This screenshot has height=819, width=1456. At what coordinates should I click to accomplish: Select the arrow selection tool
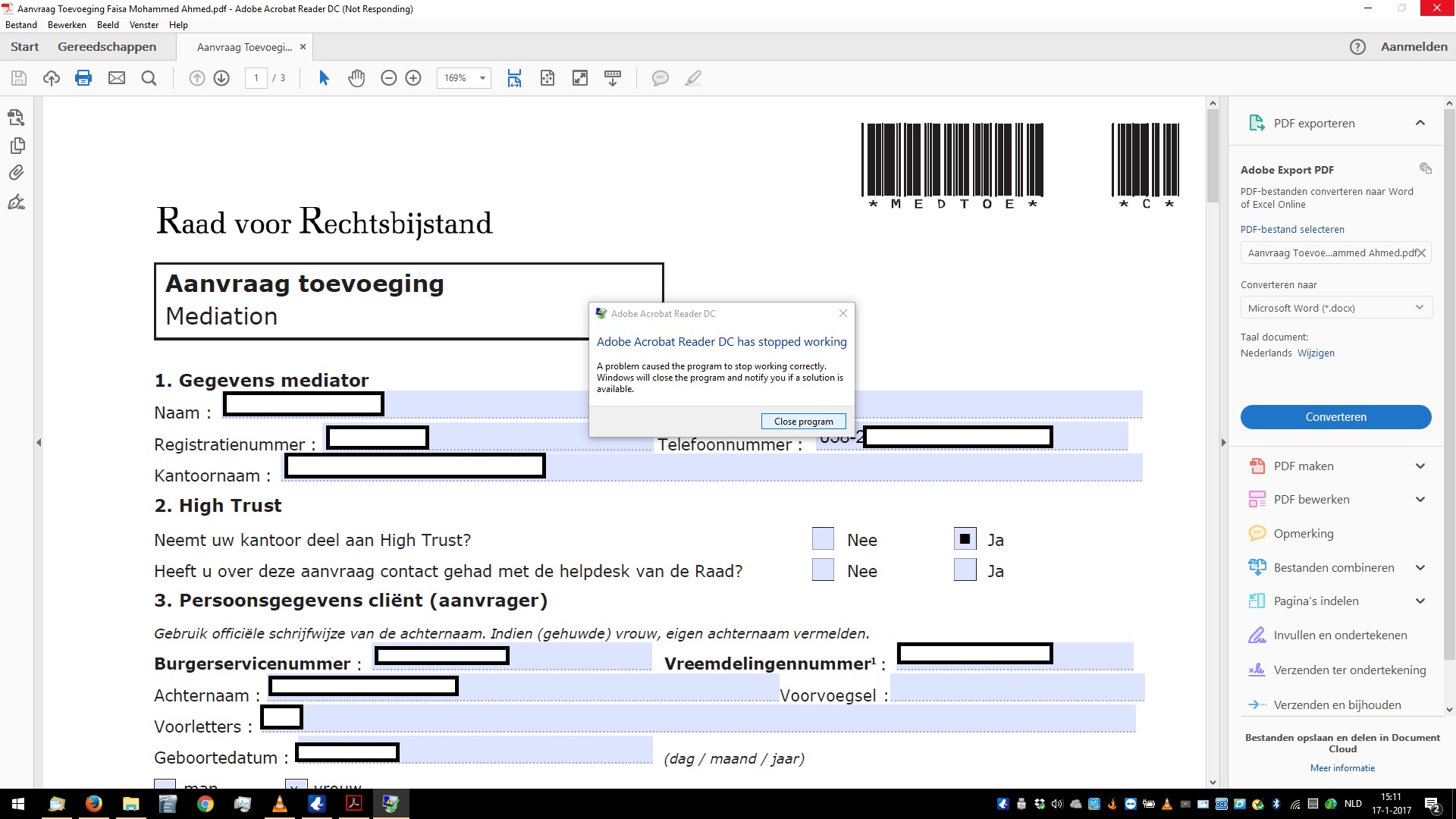324,78
